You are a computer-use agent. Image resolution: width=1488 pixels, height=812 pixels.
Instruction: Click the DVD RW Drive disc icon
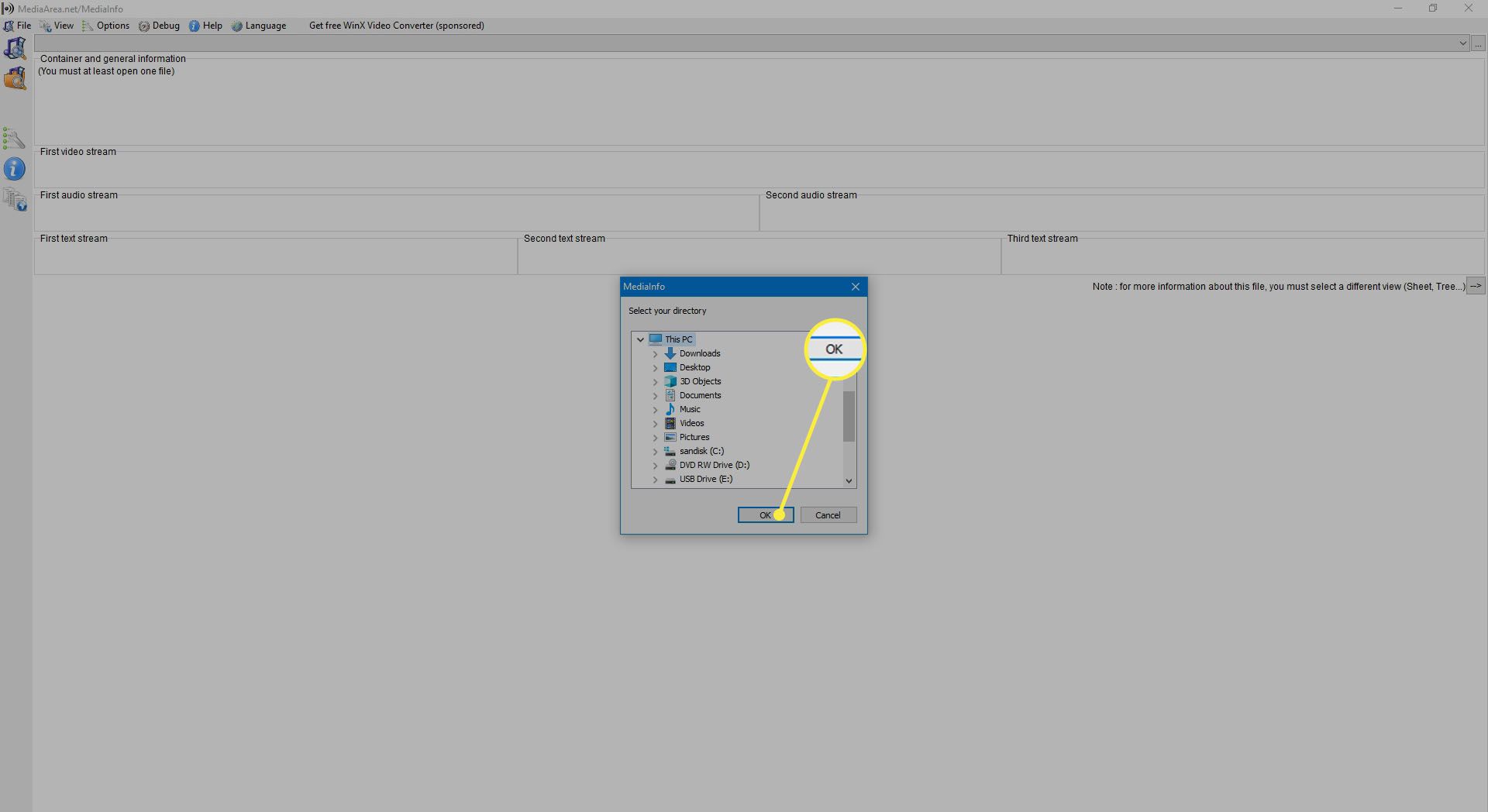670,465
